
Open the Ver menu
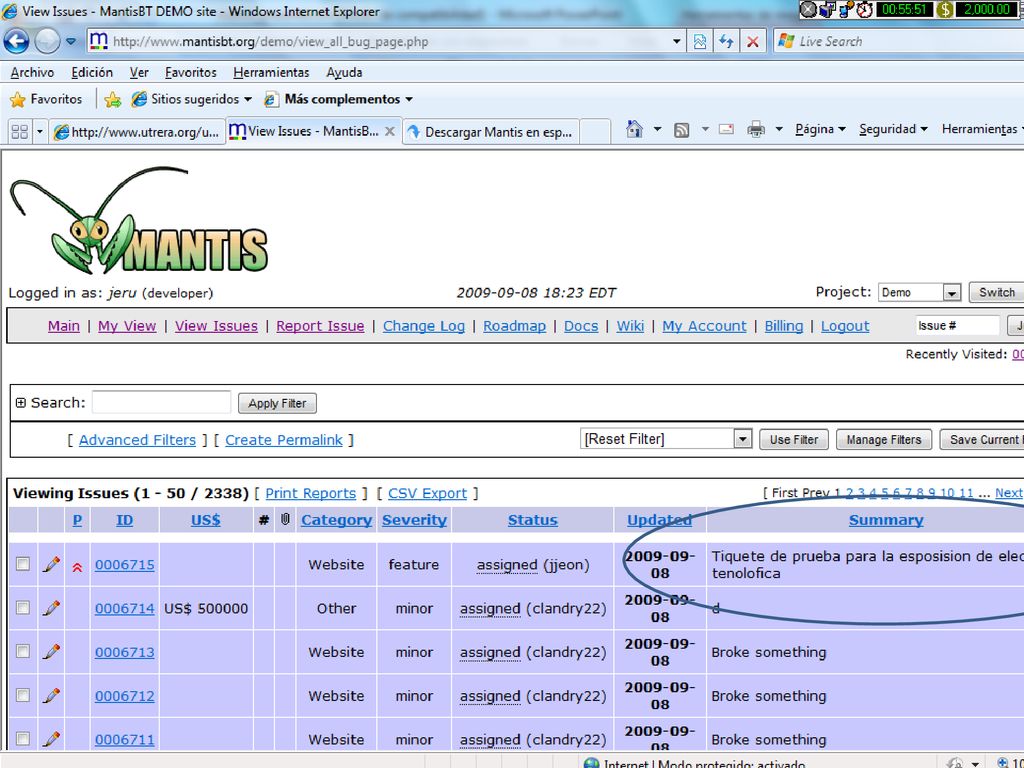tap(139, 72)
